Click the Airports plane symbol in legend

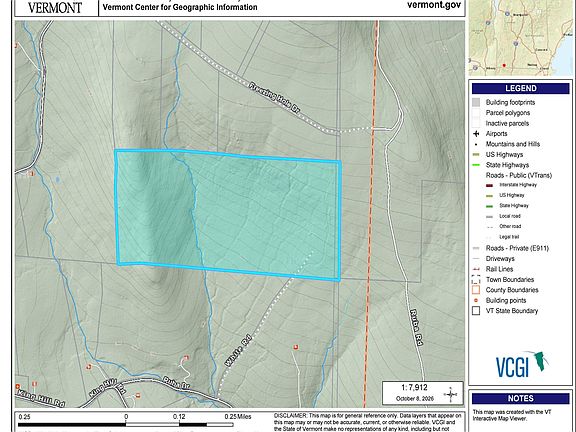[476, 134]
